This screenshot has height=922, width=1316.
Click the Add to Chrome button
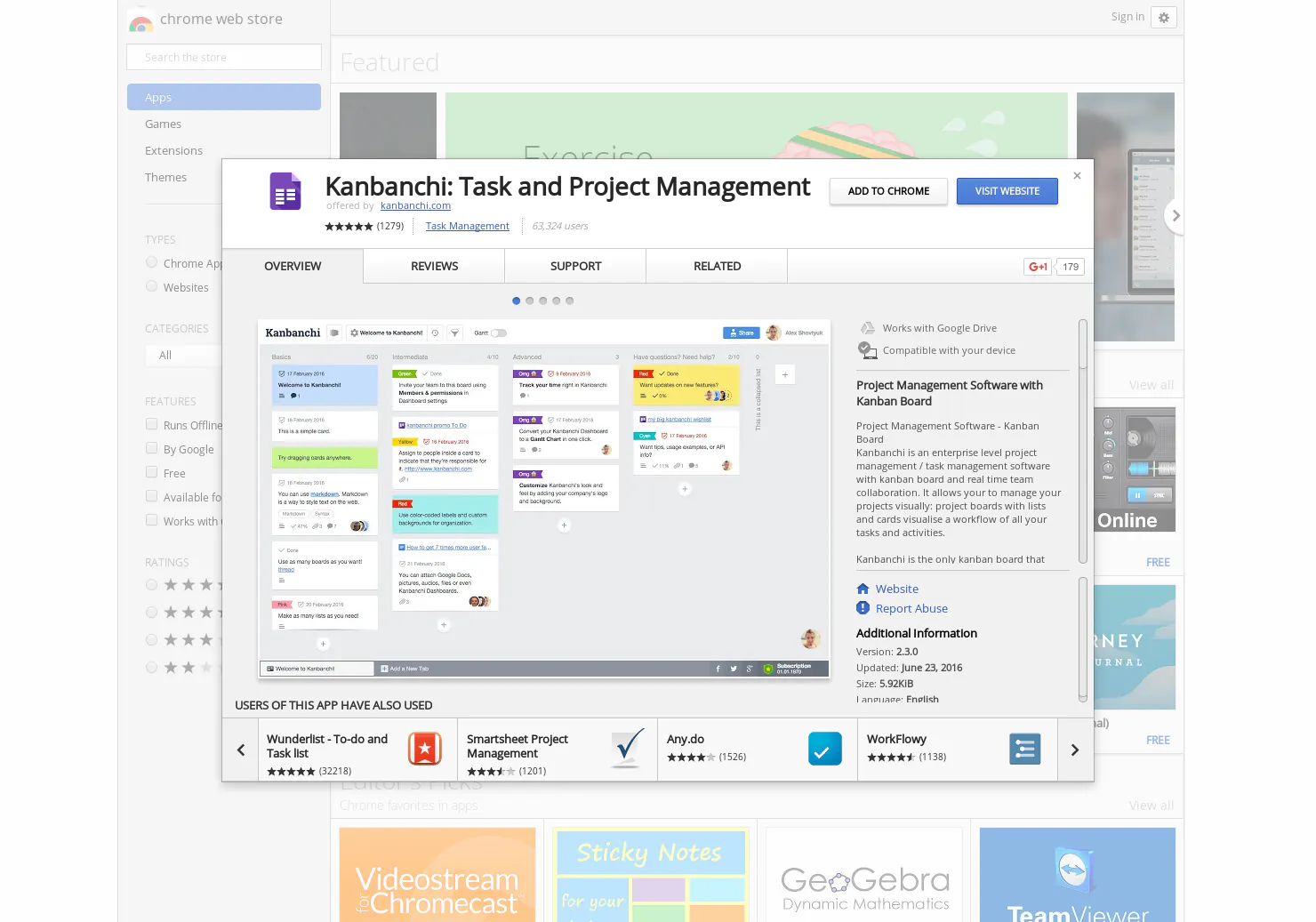[888, 191]
